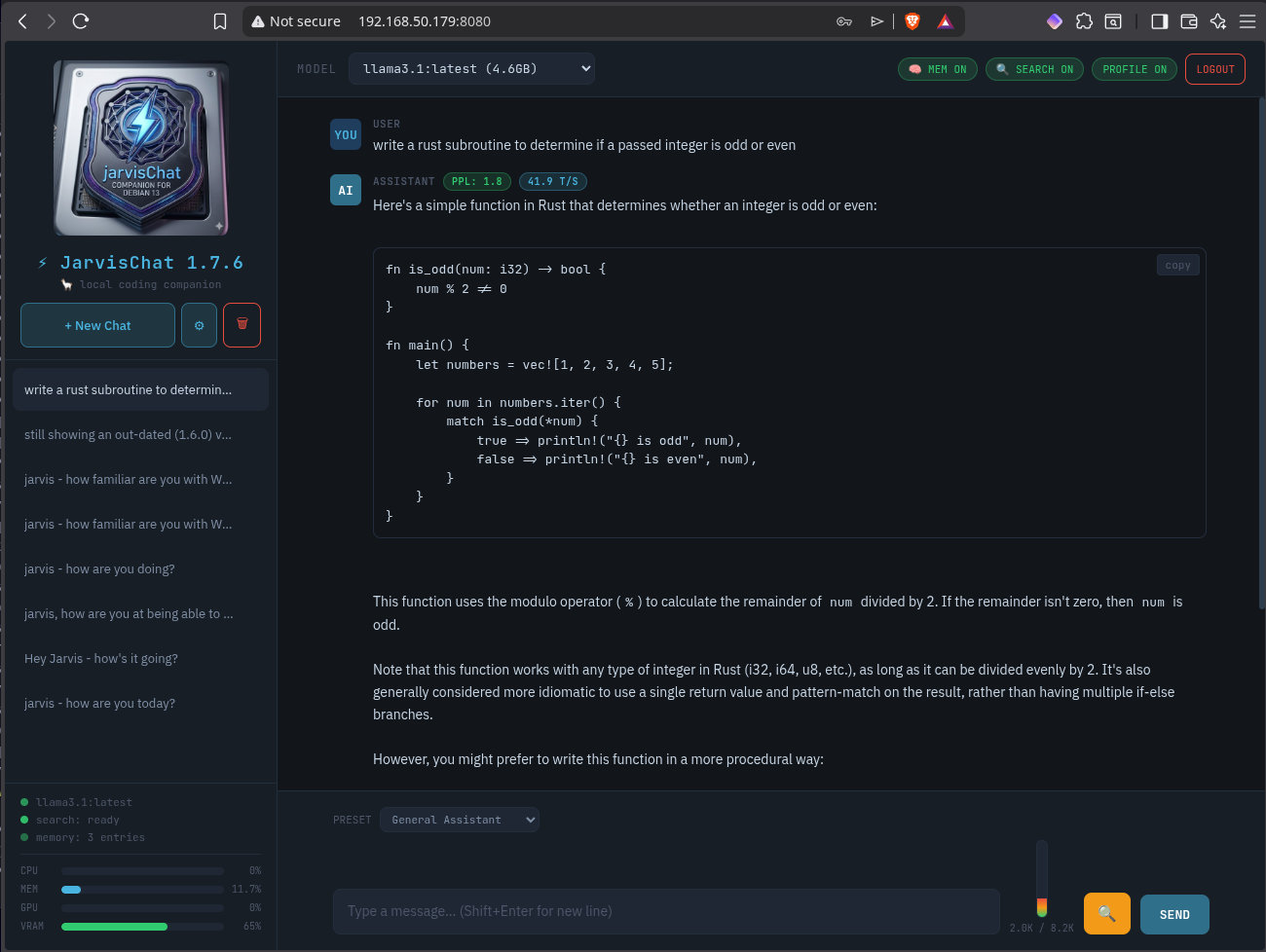Image resolution: width=1266 pixels, height=952 pixels.
Task: Click the orange magnifier search button
Action: [1107, 914]
